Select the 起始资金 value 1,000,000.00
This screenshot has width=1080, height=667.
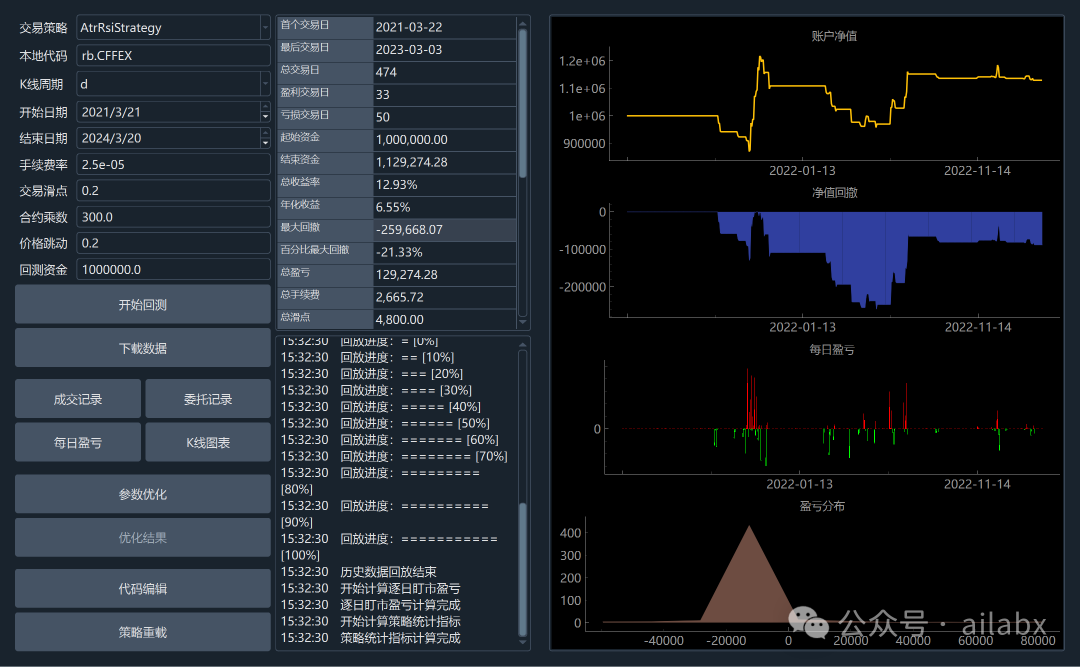pos(445,140)
